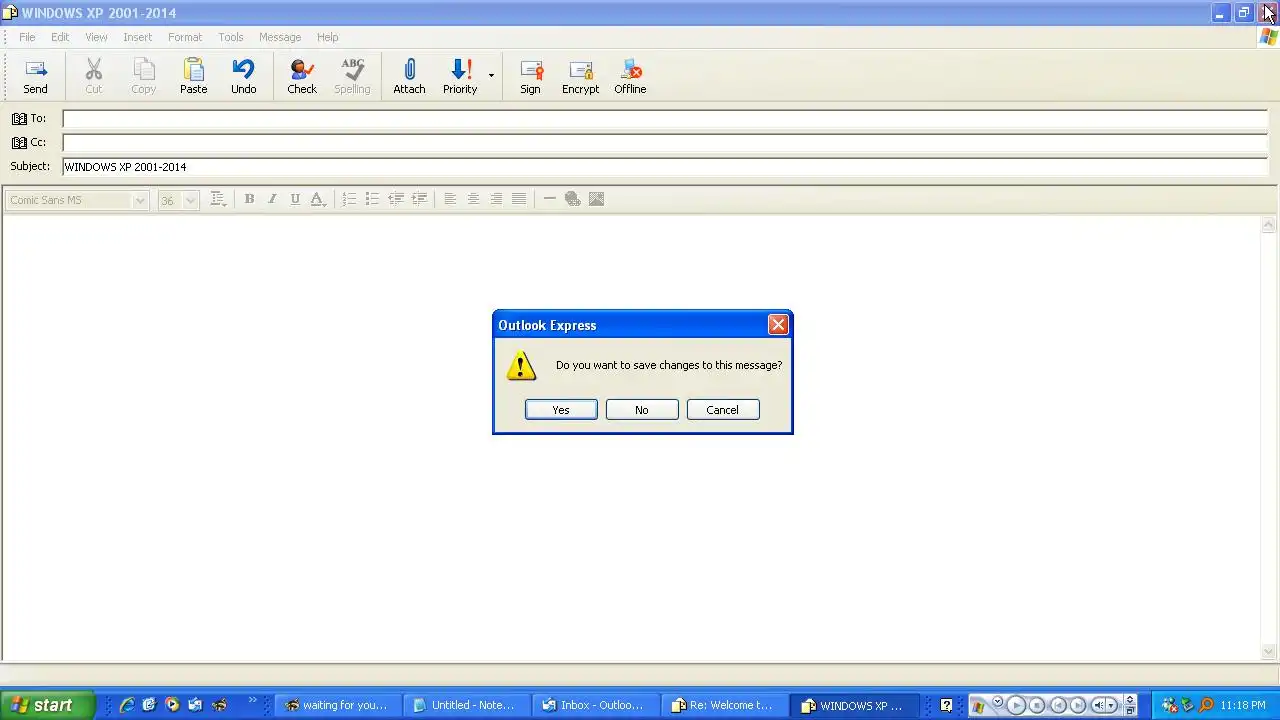
Task: Toggle Bold formatting
Action: [x=249, y=199]
